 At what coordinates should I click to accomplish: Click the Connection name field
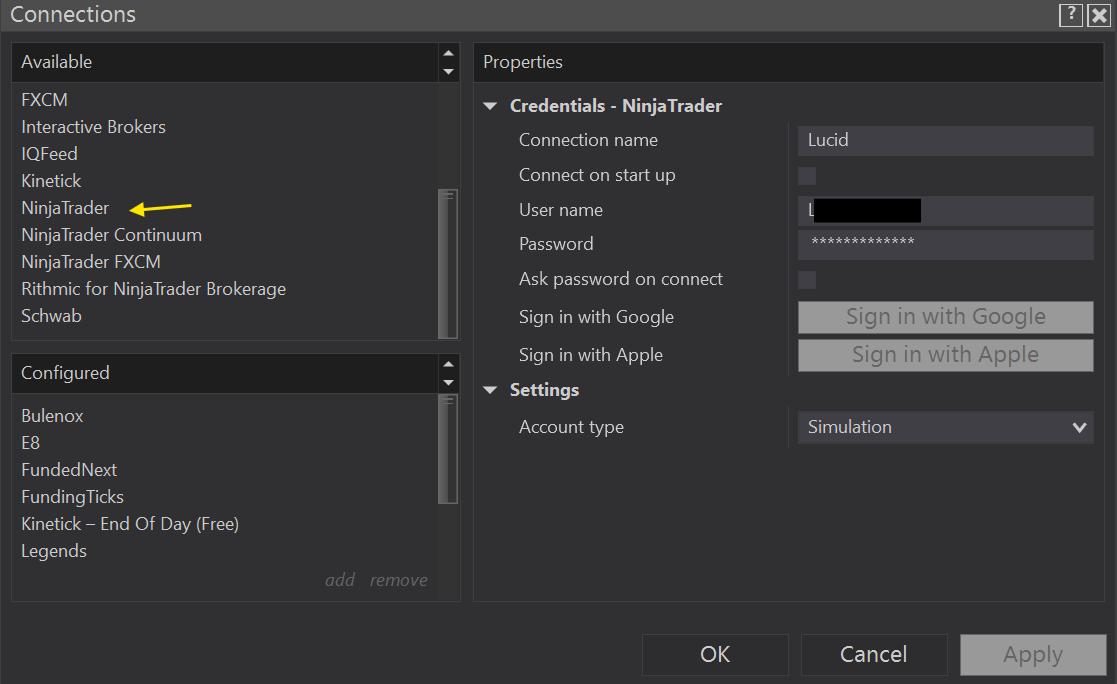945,140
